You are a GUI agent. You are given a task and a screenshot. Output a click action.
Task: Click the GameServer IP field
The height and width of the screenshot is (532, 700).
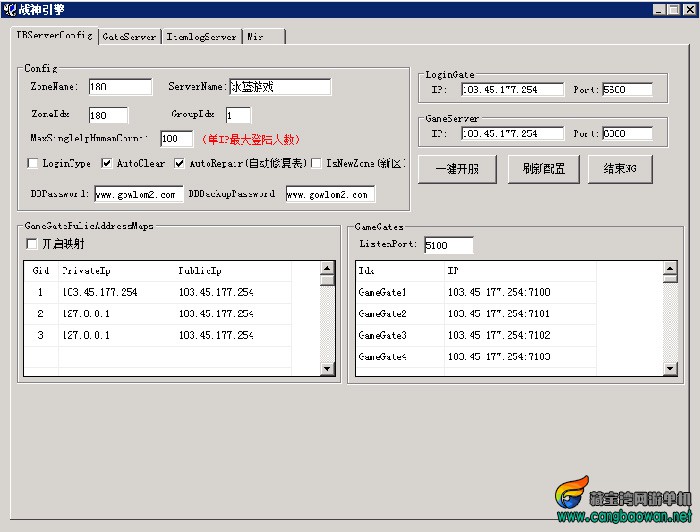pos(512,133)
